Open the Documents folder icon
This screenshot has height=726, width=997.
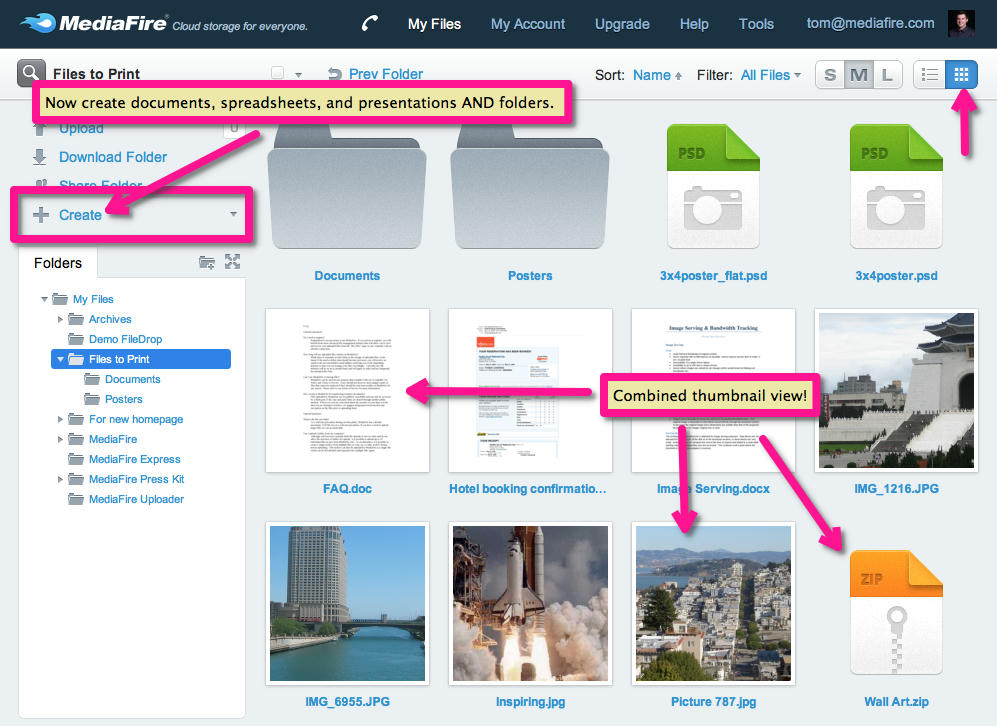pyautogui.click(x=347, y=187)
